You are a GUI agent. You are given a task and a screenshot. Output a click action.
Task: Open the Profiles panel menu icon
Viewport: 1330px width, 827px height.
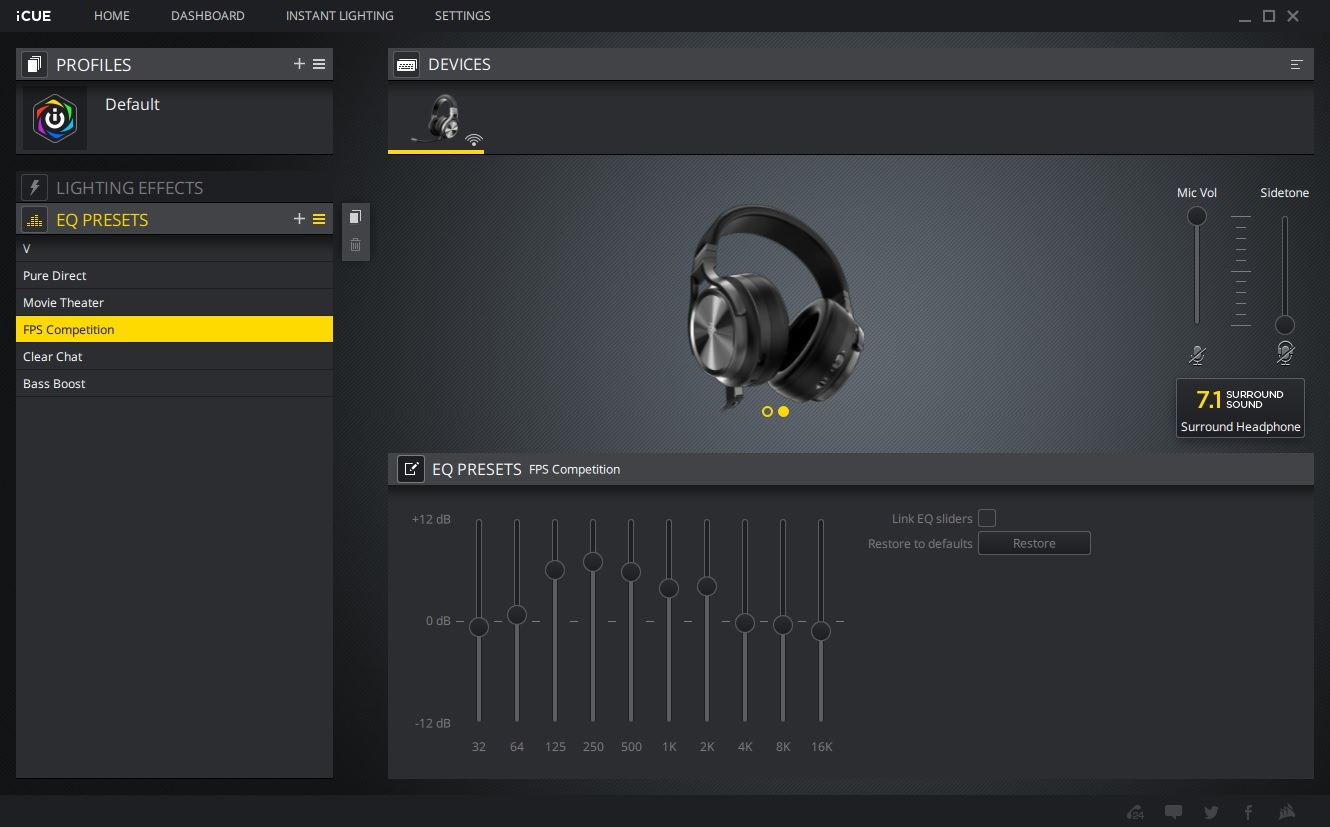pyautogui.click(x=319, y=64)
